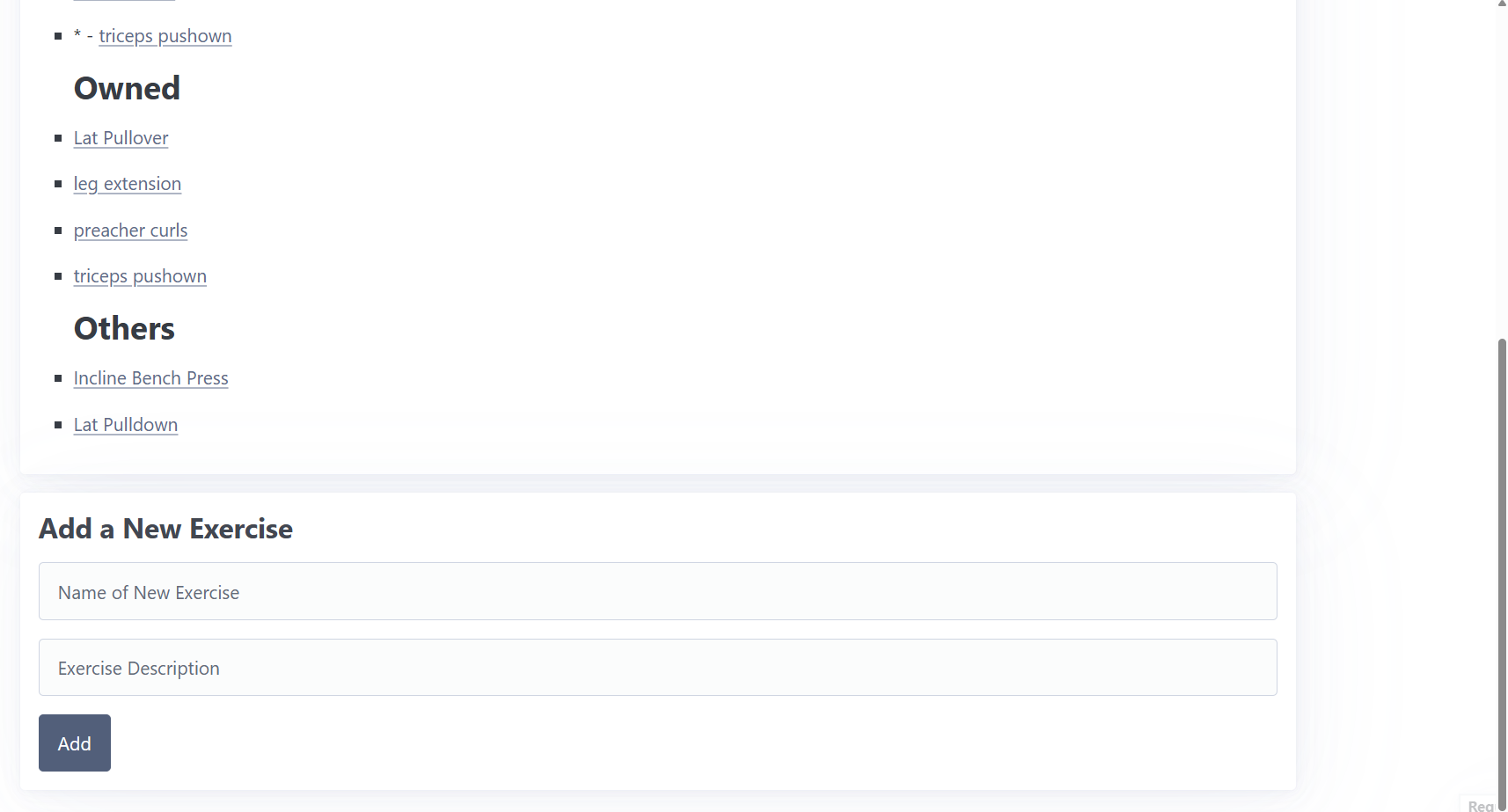Click the Add a New Exercise heading
Image resolution: width=1508 pixels, height=812 pixels.
(x=165, y=529)
